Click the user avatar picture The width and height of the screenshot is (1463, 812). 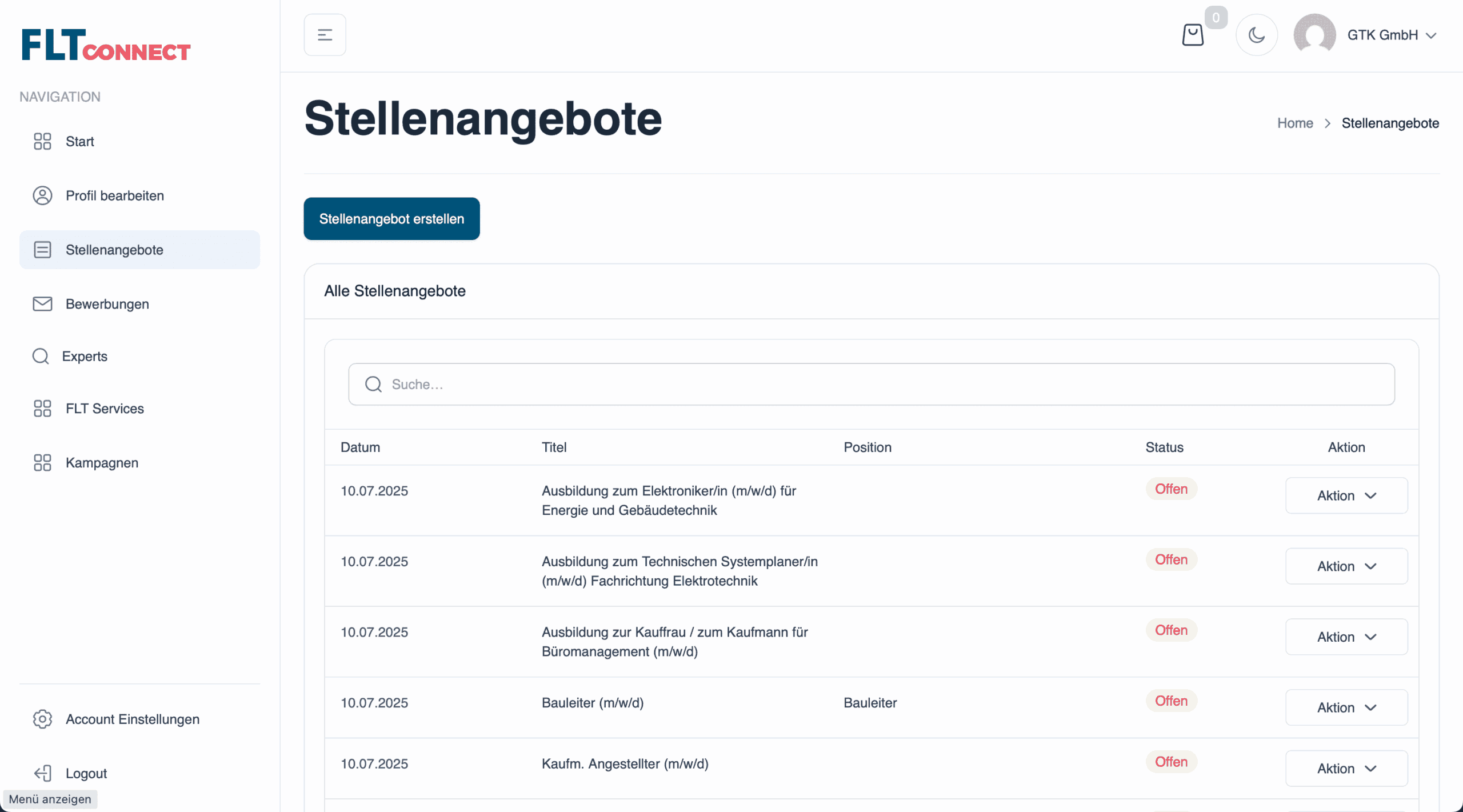coord(1314,35)
